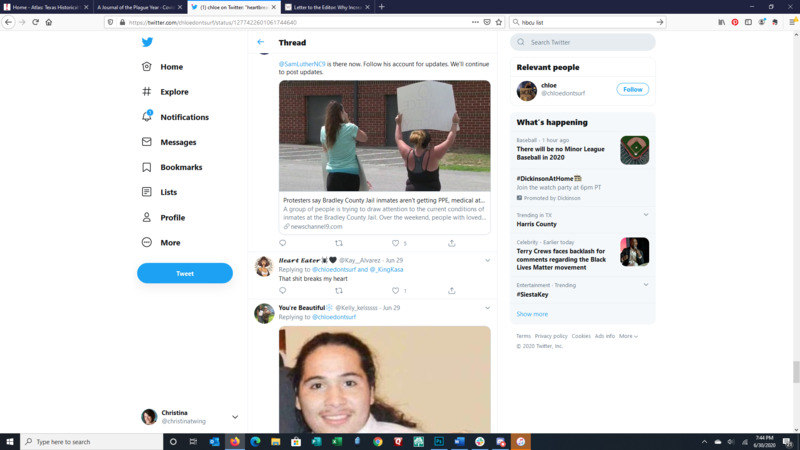Like the Bradley County Jail tweet

pos(395,243)
